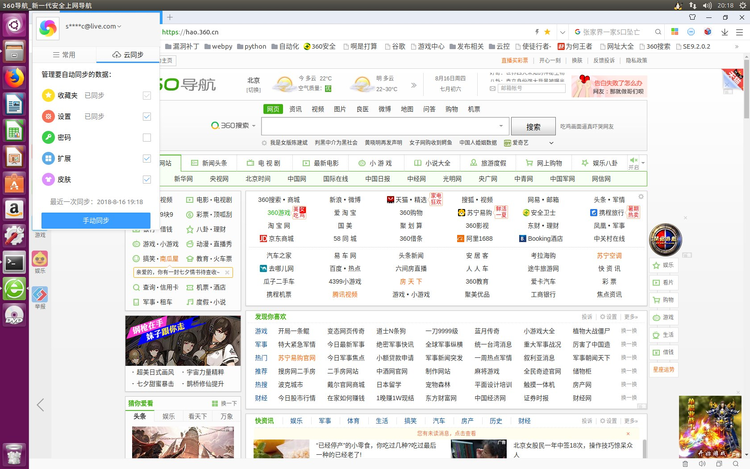Open the 小游戏 navigation tab

pos(375,163)
